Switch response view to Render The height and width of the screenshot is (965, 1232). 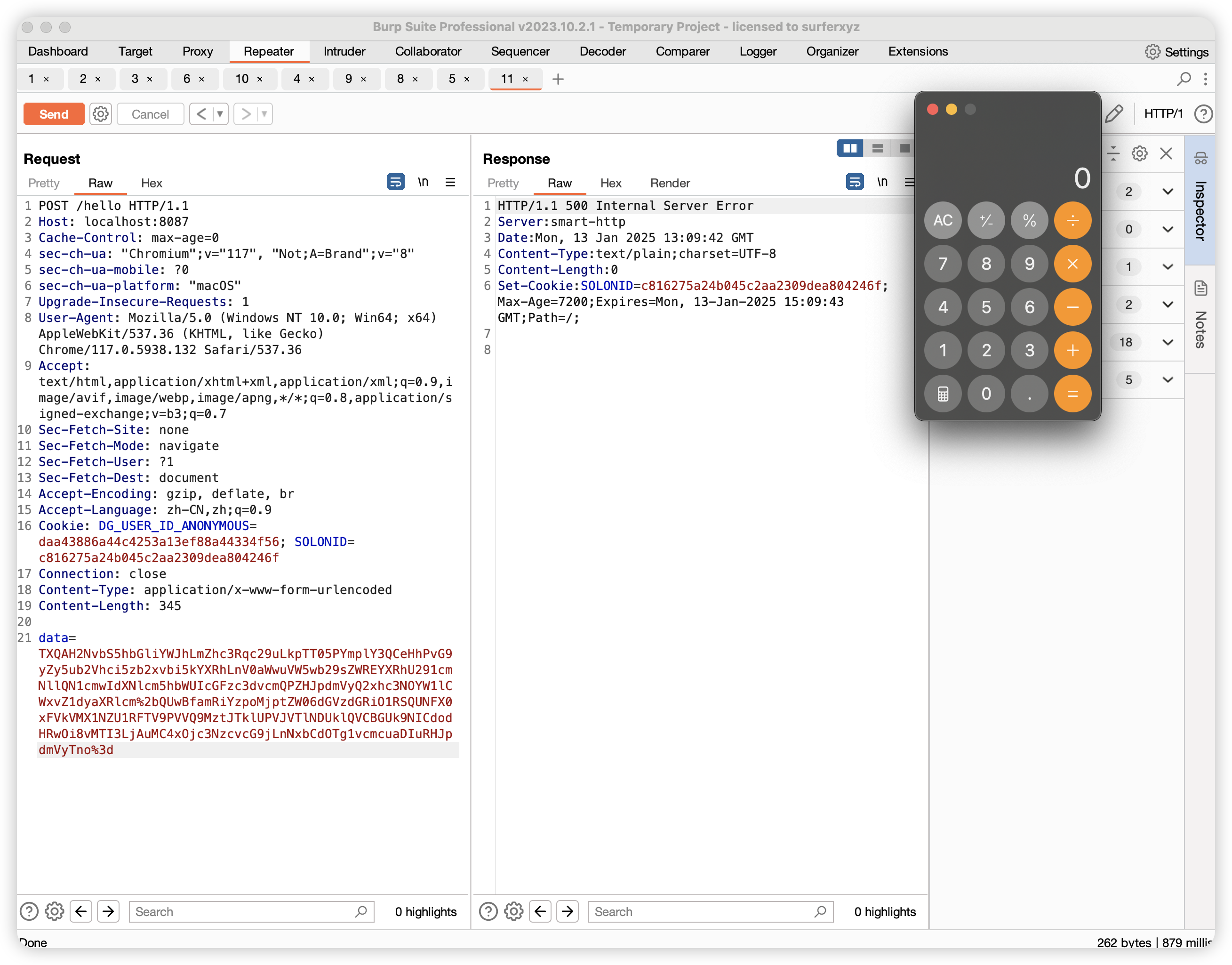click(x=670, y=183)
